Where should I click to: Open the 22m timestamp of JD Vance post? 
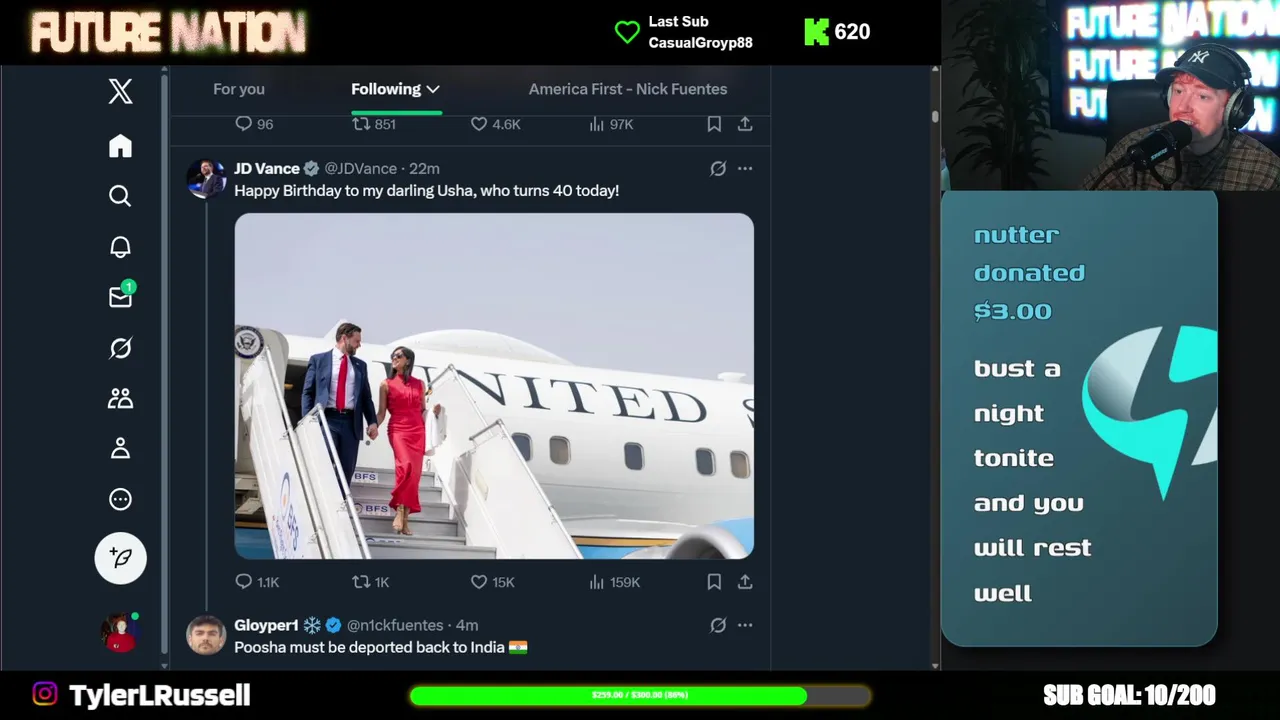424,168
